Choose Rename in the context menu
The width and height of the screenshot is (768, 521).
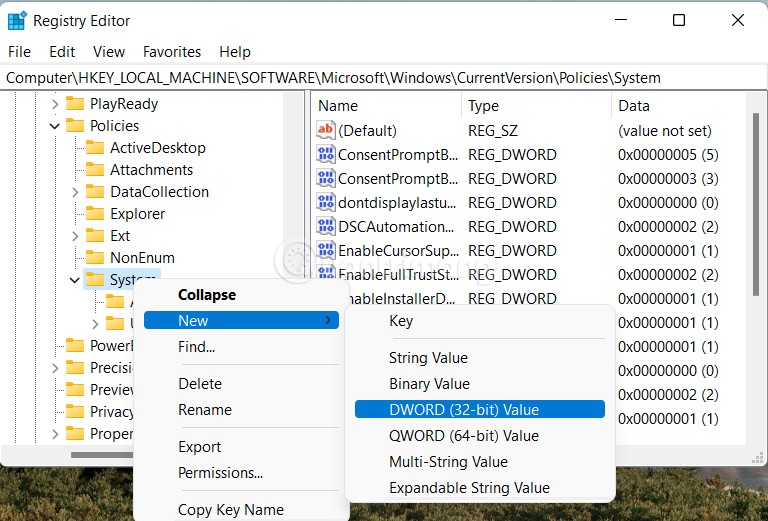(x=205, y=410)
